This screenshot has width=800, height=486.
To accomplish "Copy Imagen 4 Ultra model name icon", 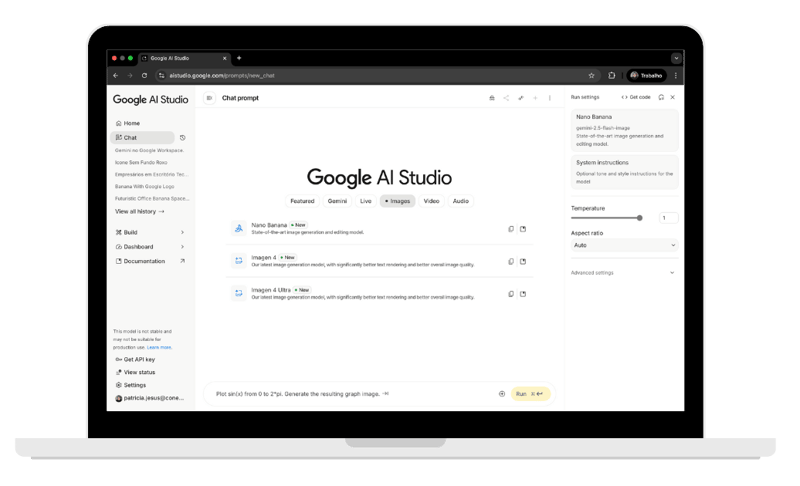I will point(511,294).
